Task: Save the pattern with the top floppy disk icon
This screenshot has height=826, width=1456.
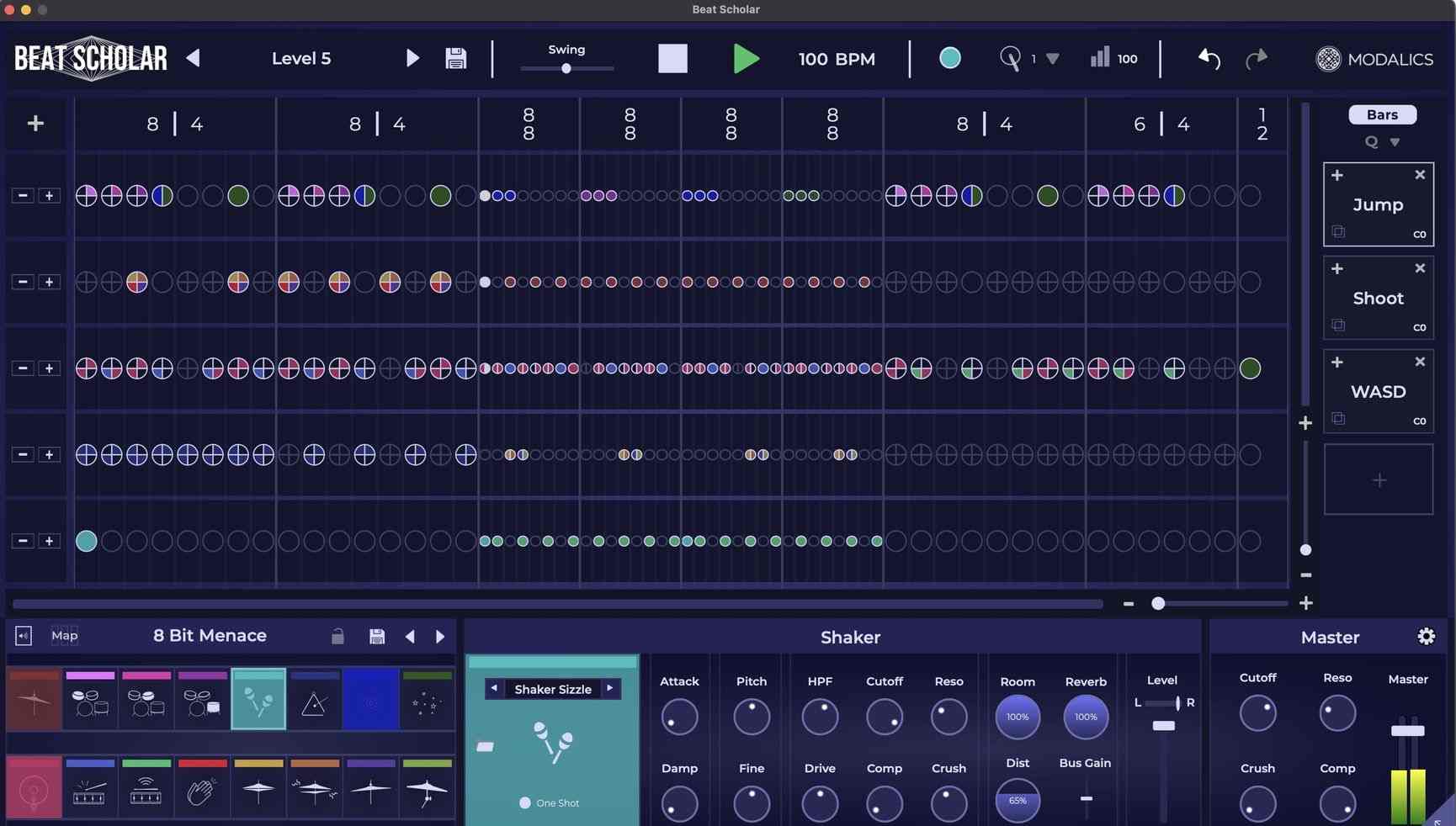Action: click(455, 58)
